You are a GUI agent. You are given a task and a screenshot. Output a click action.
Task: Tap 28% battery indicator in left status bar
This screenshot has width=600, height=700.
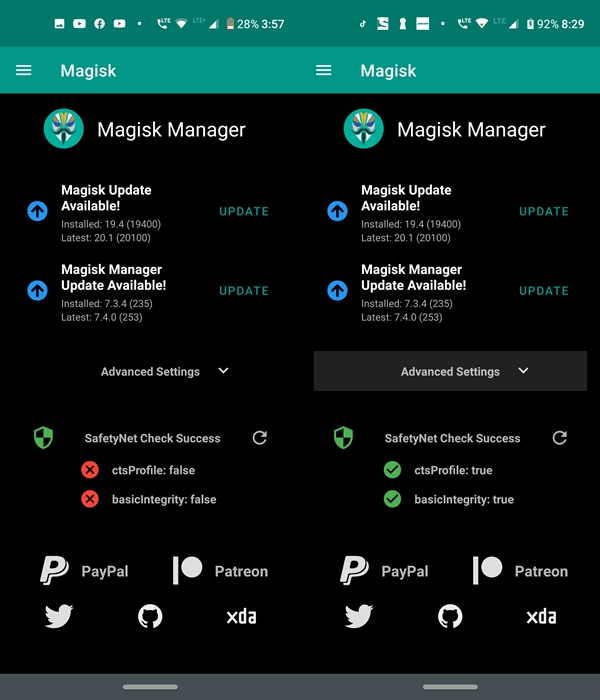point(243,24)
